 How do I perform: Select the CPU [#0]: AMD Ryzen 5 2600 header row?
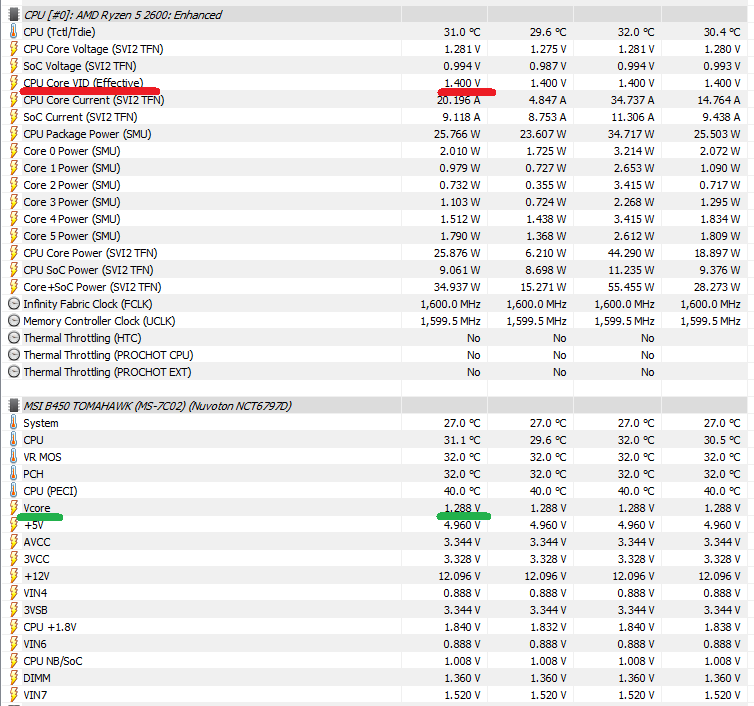point(377,14)
